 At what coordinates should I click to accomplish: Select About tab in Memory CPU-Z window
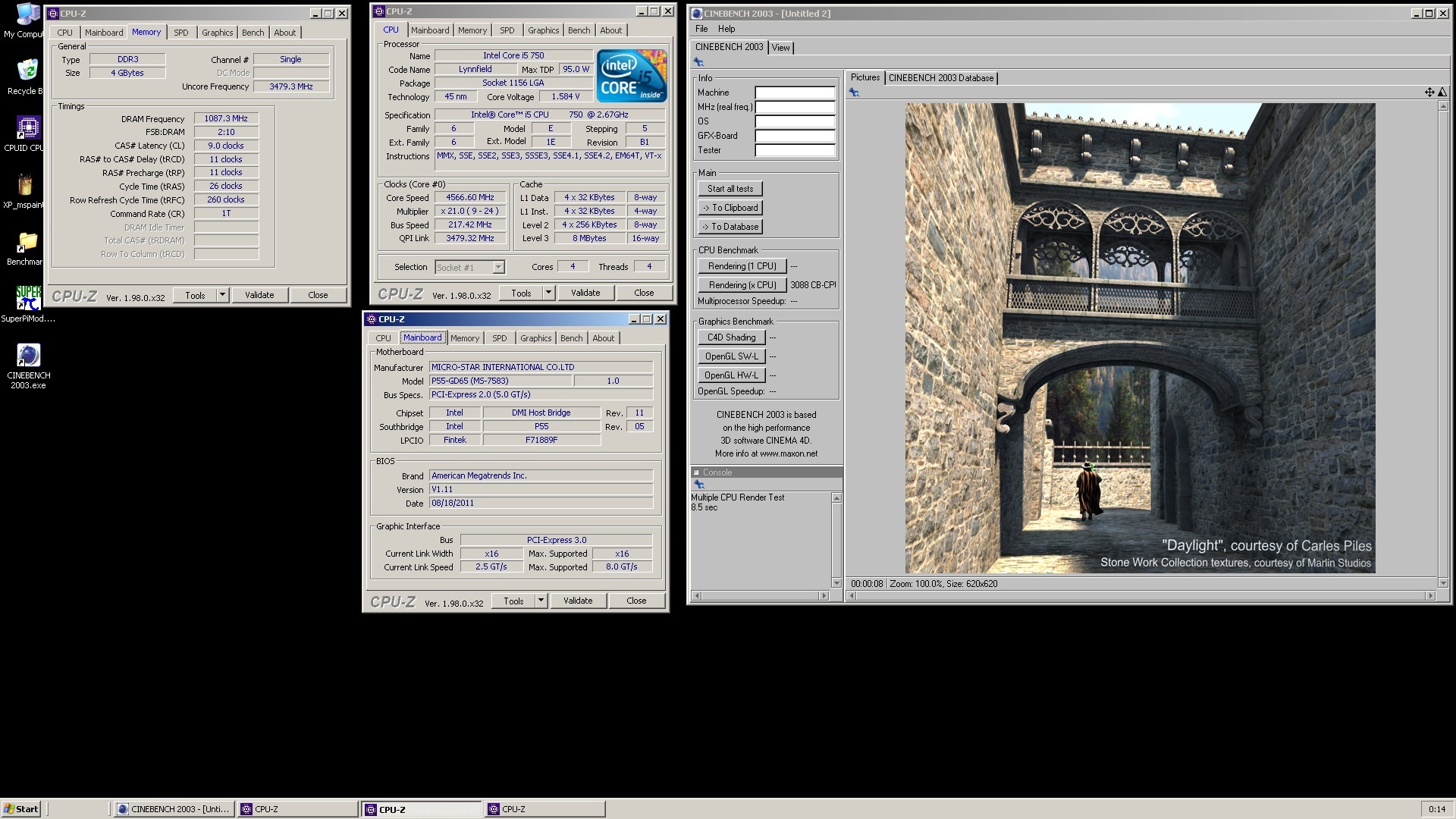click(x=284, y=33)
